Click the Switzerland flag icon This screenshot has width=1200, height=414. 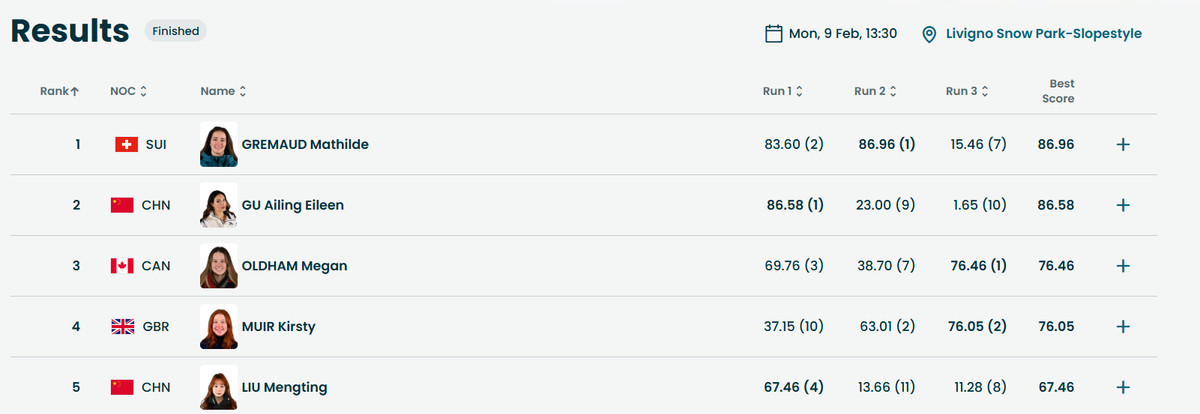pyautogui.click(x=126, y=145)
